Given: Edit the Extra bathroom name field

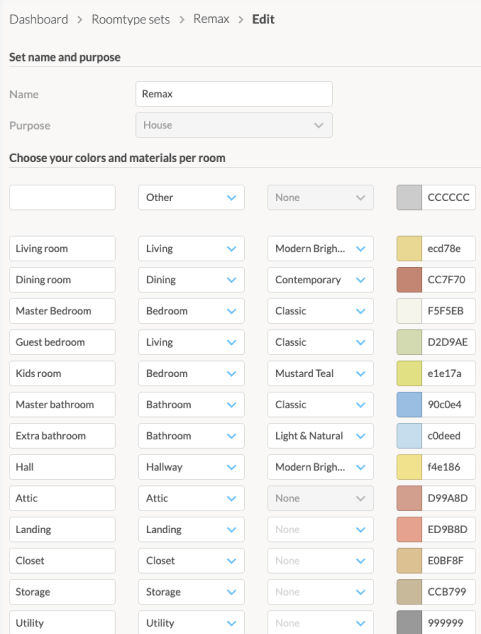Looking at the screenshot, I should (62, 436).
